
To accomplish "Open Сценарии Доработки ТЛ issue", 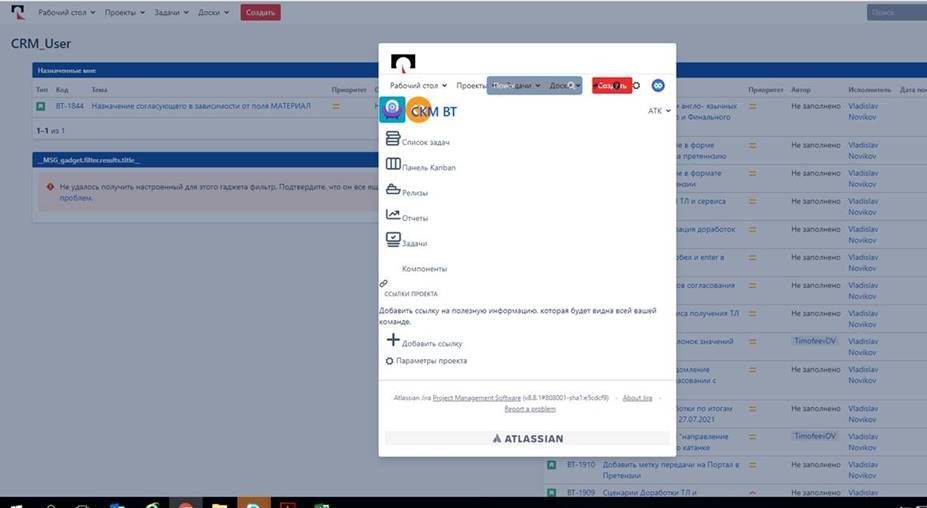I will [x=650, y=493].
